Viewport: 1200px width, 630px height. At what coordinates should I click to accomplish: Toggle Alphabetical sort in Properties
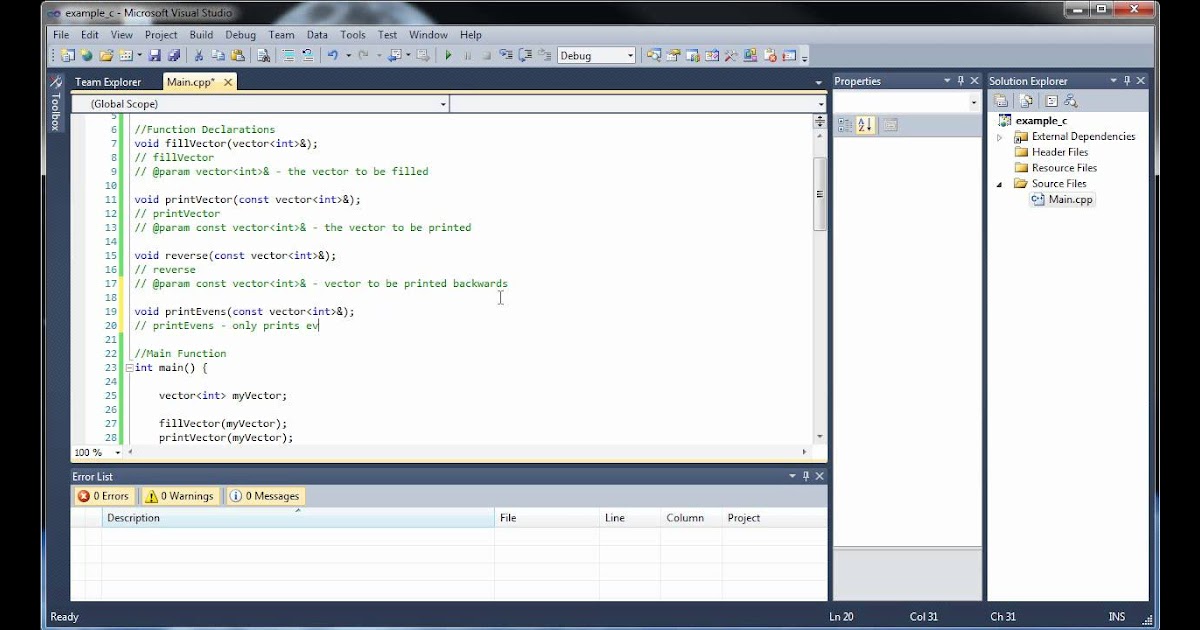tap(865, 125)
